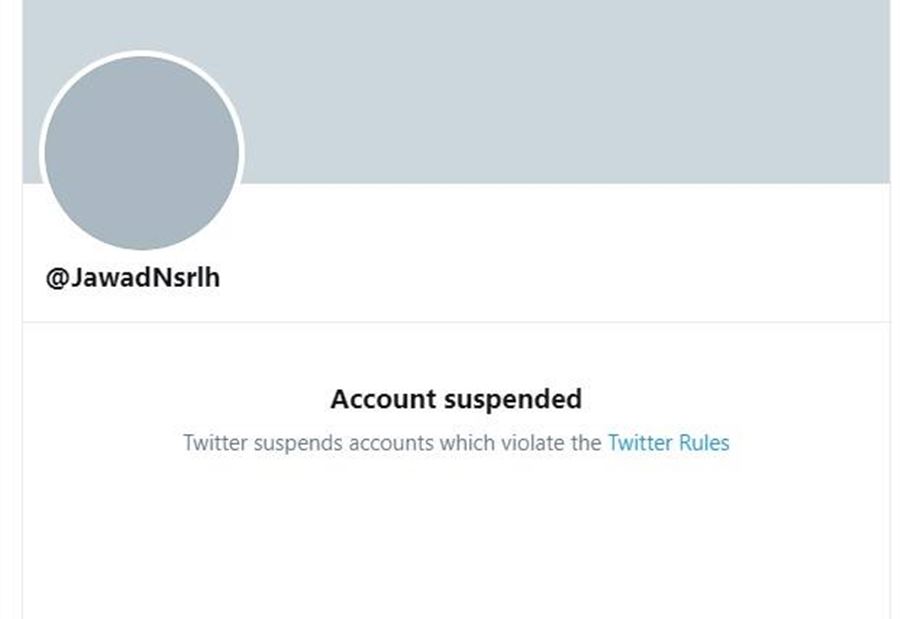Click the "Twitter suspends accounts" explanation text
This screenshot has width=900, height=619.
[x=392, y=443]
